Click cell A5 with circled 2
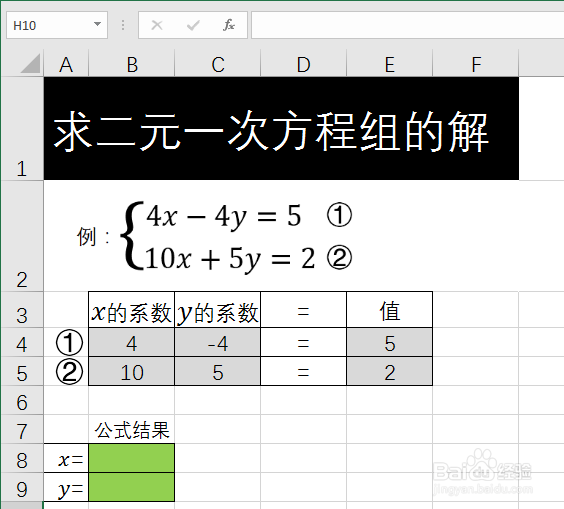The image size is (564, 509). [66, 372]
